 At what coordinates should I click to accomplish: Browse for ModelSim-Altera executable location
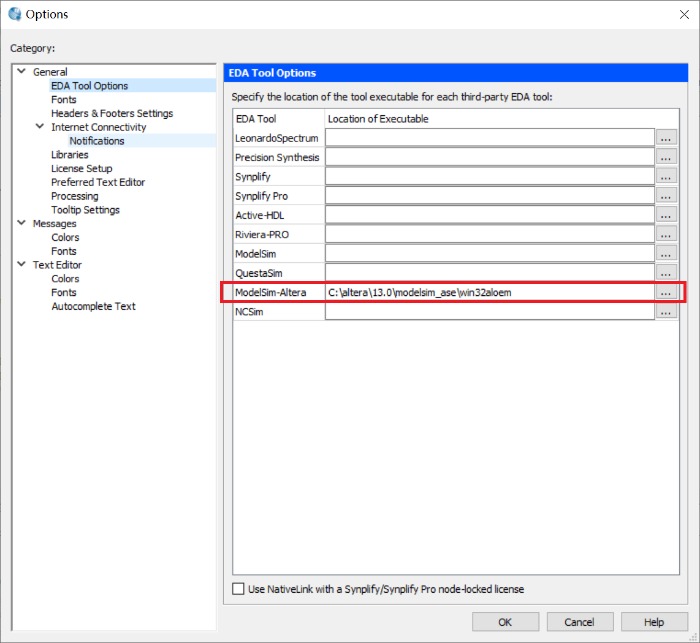point(666,292)
